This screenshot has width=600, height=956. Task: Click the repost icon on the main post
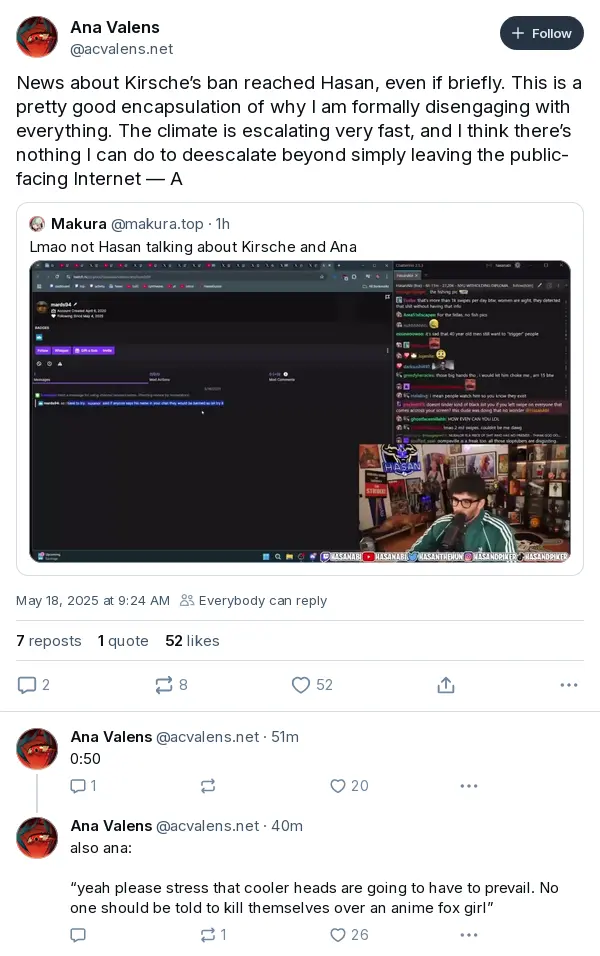(164, 685)
